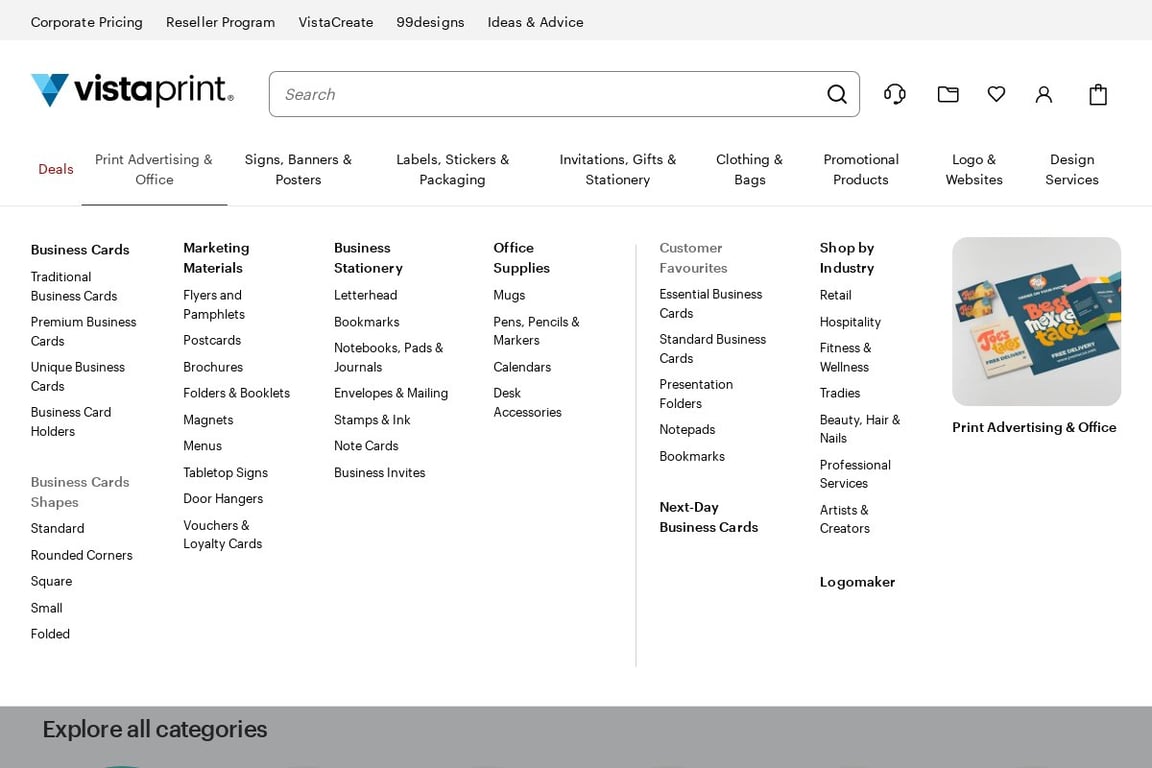This screenshot has width=1152, height=768.
Task: Open Magnets link
Action: point(208,420)
